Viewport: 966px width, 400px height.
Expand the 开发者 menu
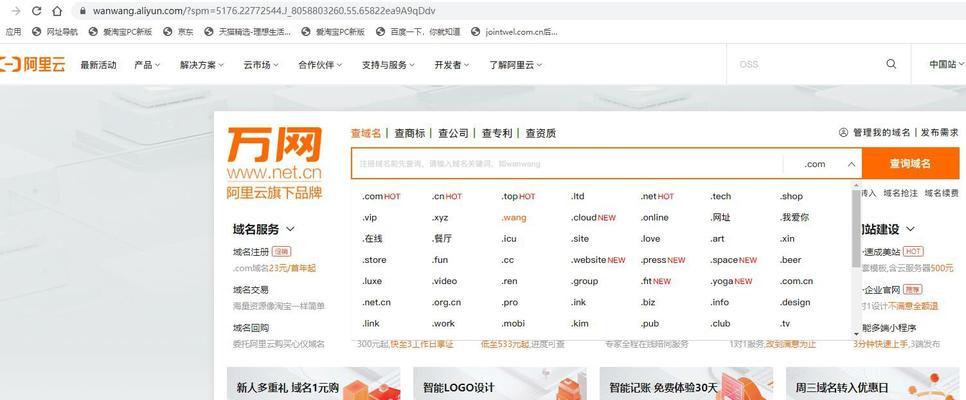(x=452, y=65)
